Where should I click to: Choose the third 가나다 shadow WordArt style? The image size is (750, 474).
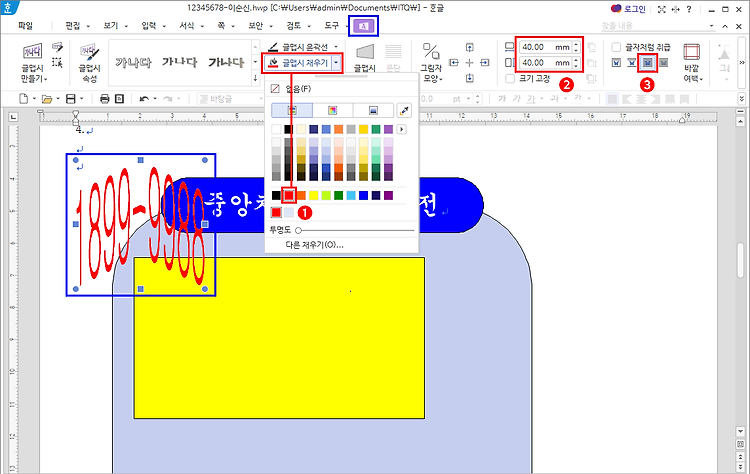point(226,62)
